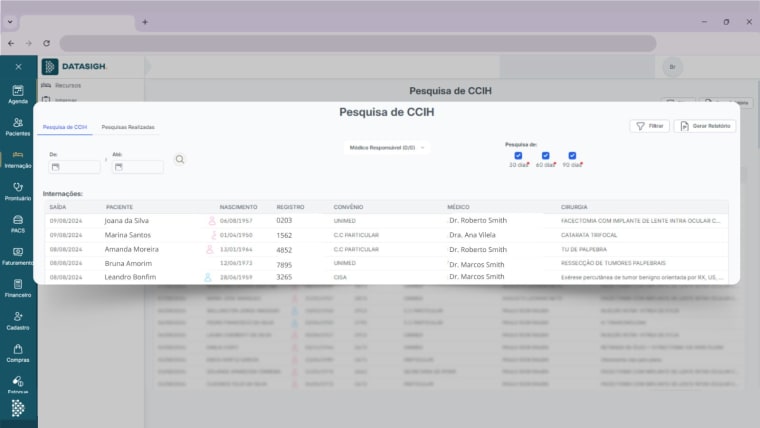The height and width of the screenshot is (428, 760).
Task: Click Leandro Bonfim gender icon
Action: (x=207, y=277)
